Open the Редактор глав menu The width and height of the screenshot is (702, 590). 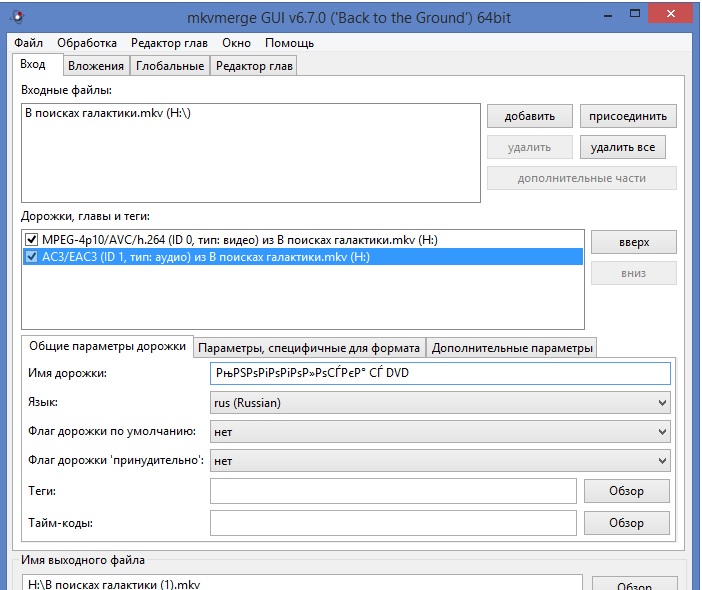(x=169, y=43)
